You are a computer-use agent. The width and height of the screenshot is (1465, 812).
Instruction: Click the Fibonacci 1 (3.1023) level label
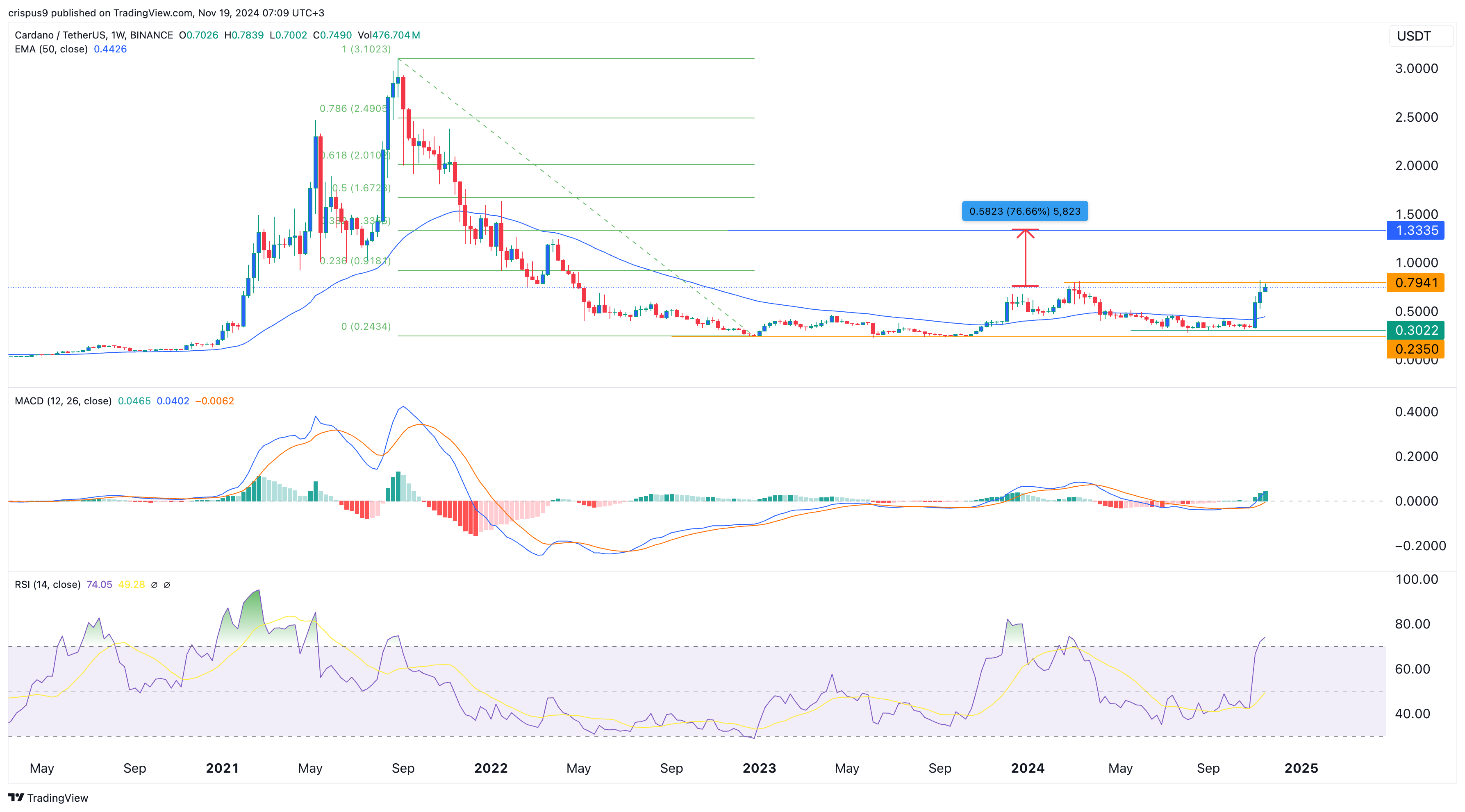click(366, 50)
